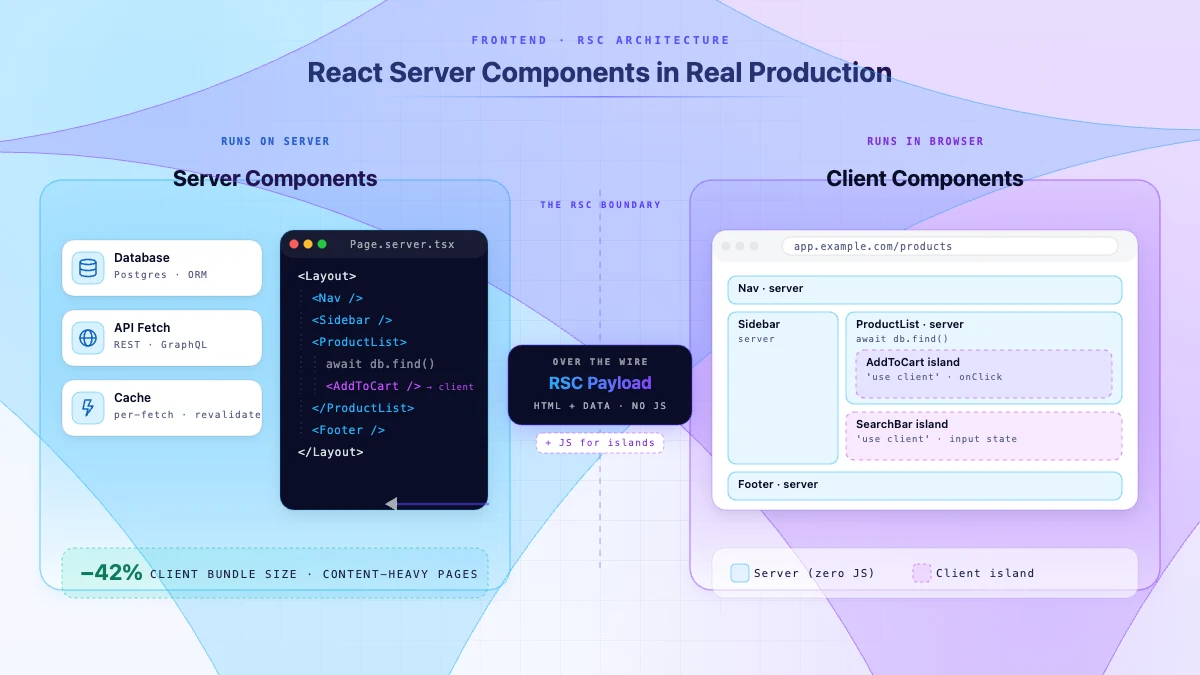Click 'FRONTEND · RSC ARCHITECTURE' subtitle
This screenshot has width=1200, height=675.
(x=600, y=41)
